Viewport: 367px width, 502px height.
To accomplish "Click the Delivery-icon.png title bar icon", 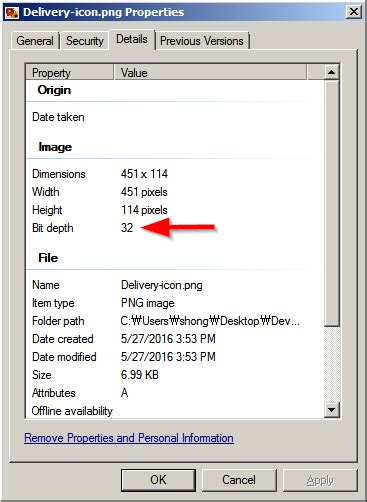I will [x=12, y=12].
